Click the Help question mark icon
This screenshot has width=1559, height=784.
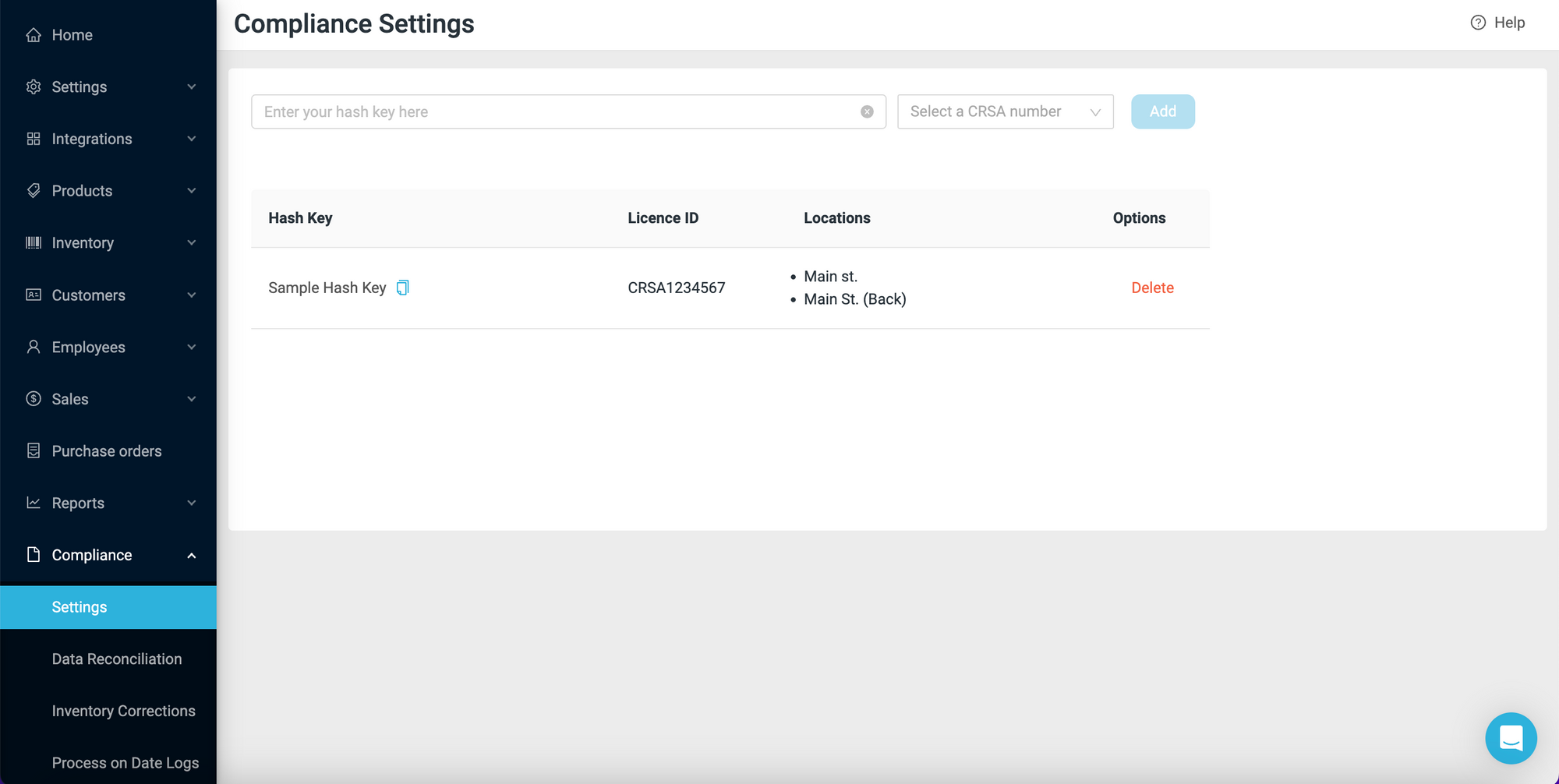(x=1477, y=23)
